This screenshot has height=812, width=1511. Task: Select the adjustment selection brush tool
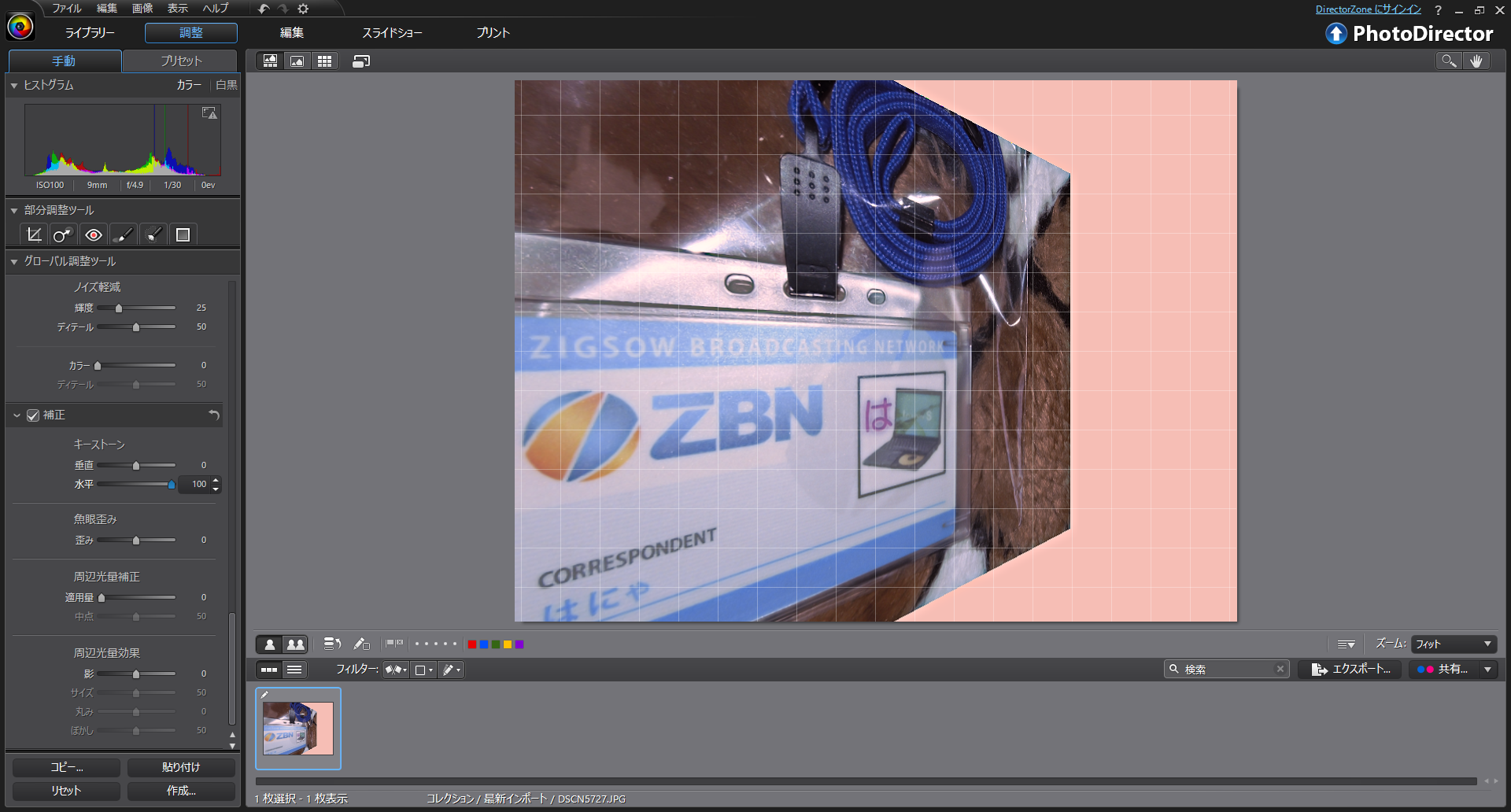[x=153, y=234]
